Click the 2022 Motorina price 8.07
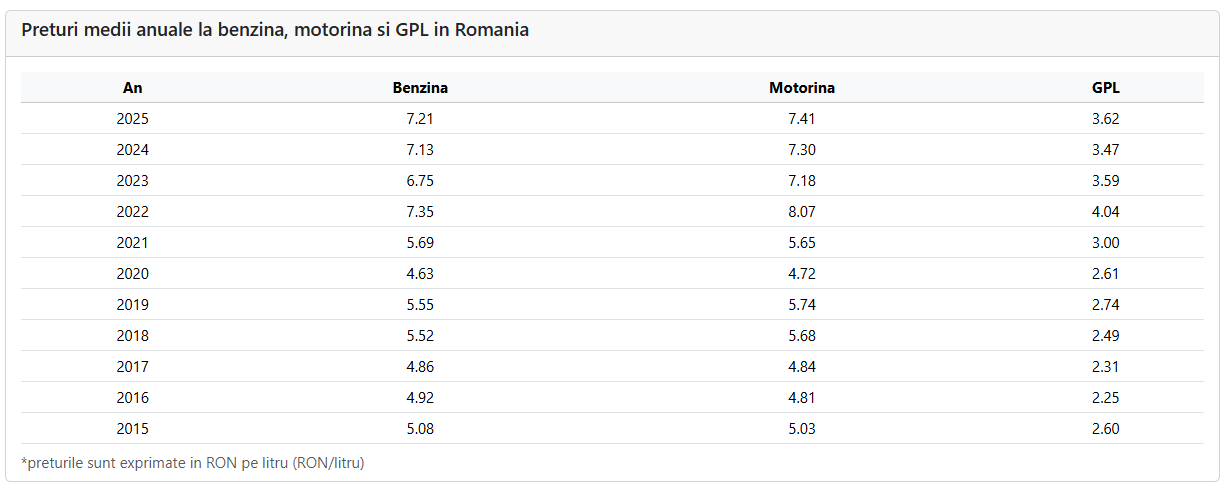This screenshot has width=1226, height=488. (801, 212)
